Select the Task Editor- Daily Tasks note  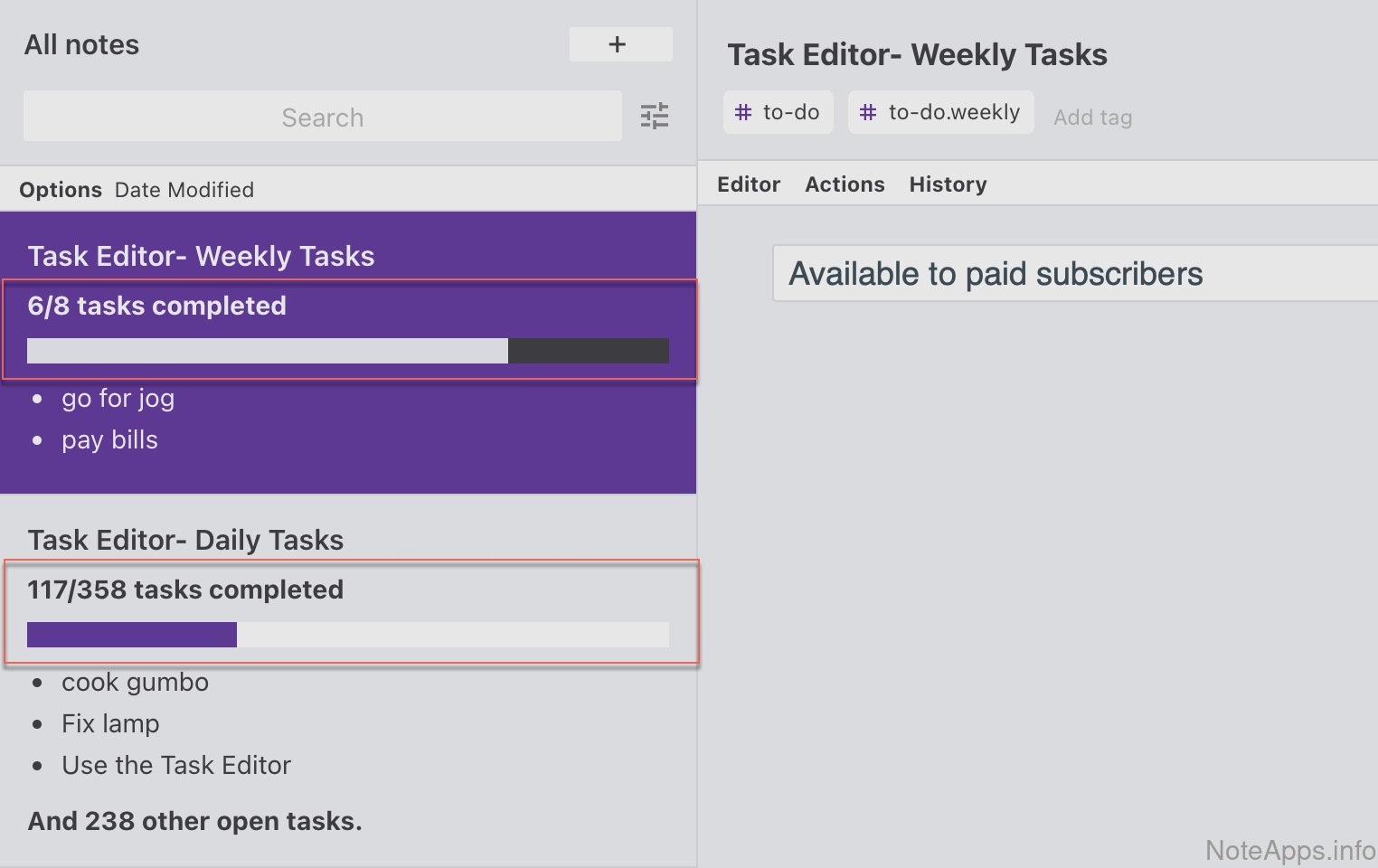(x=185, y=540)
